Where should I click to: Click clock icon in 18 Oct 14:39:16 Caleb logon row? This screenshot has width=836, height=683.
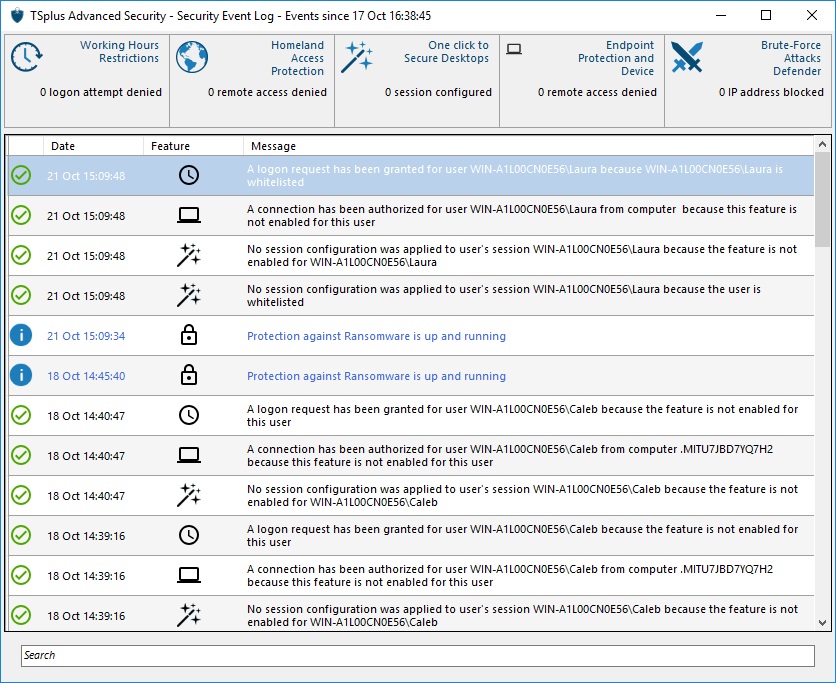(x=189, y=535)
